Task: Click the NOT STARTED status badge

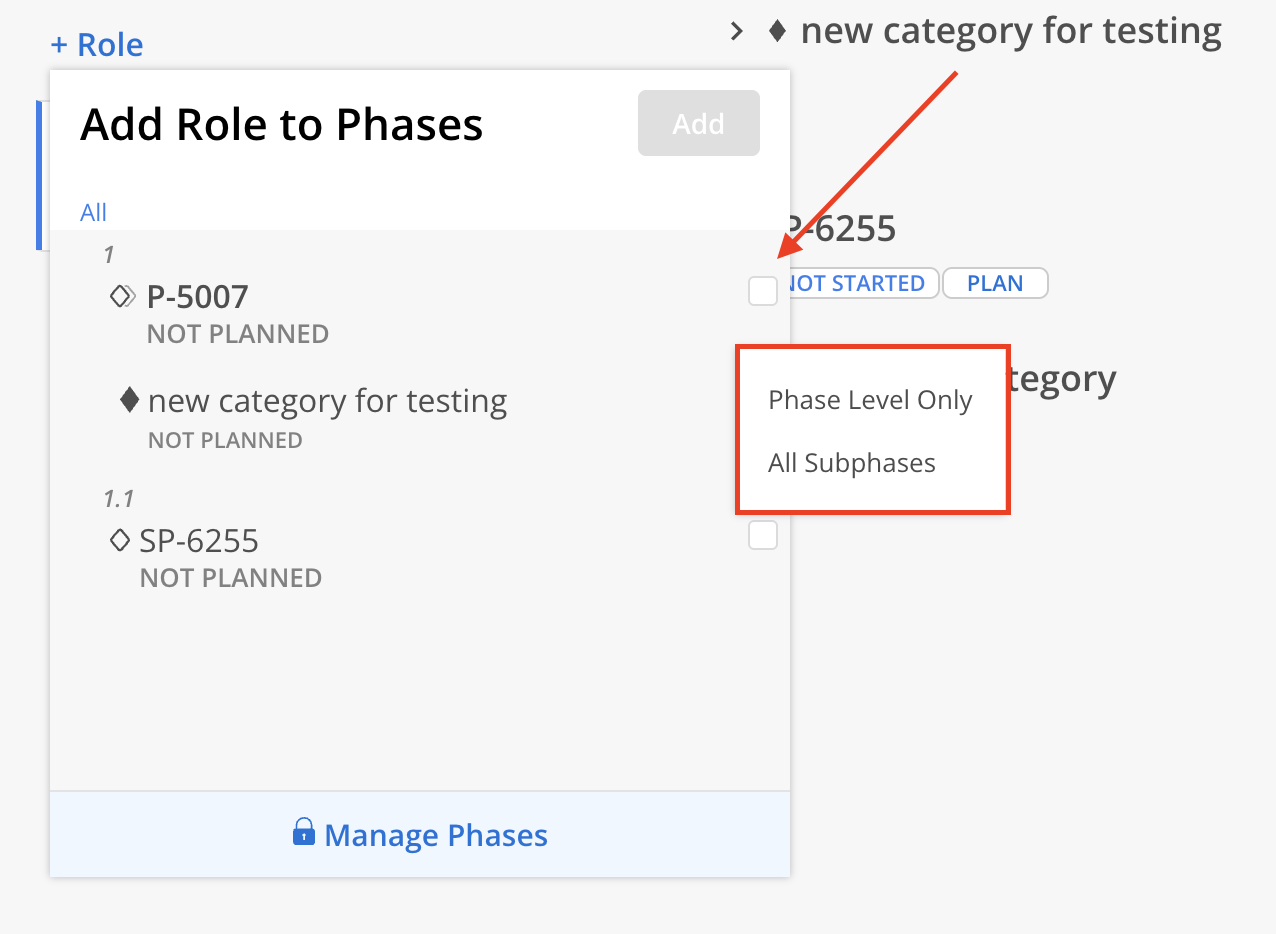Action: click(857, 283)
